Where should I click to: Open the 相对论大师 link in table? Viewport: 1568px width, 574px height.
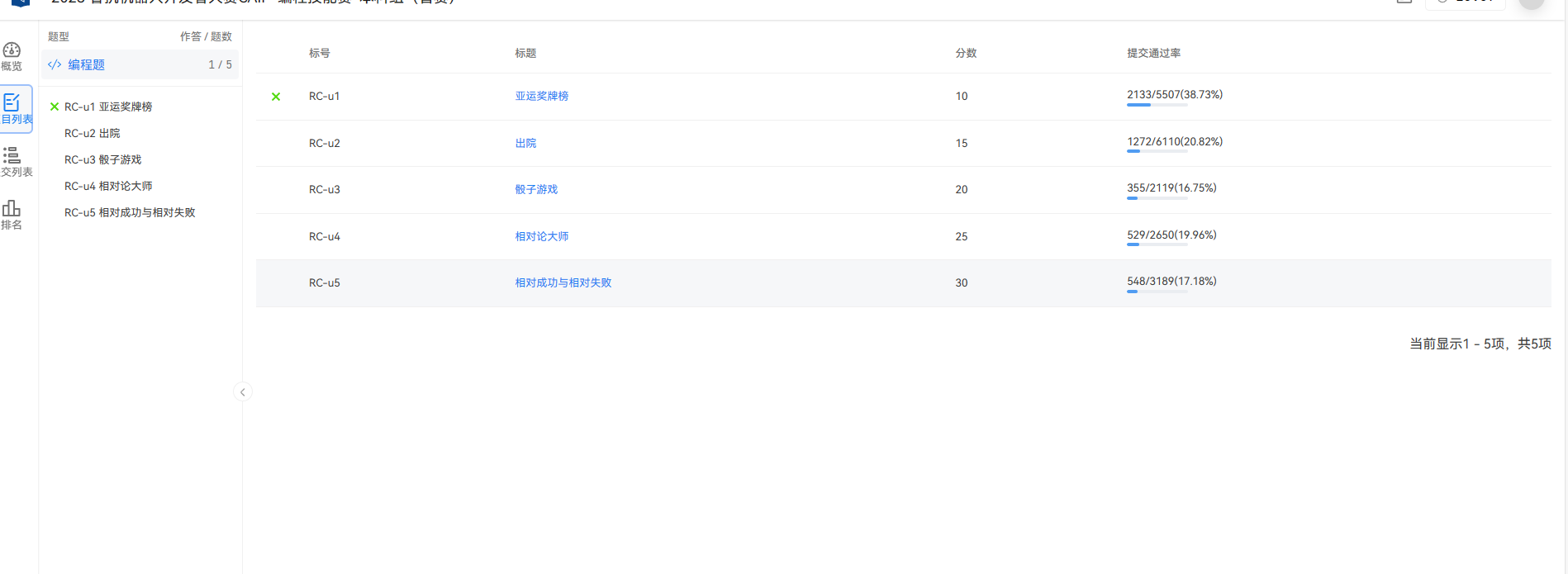click(542, 236)
